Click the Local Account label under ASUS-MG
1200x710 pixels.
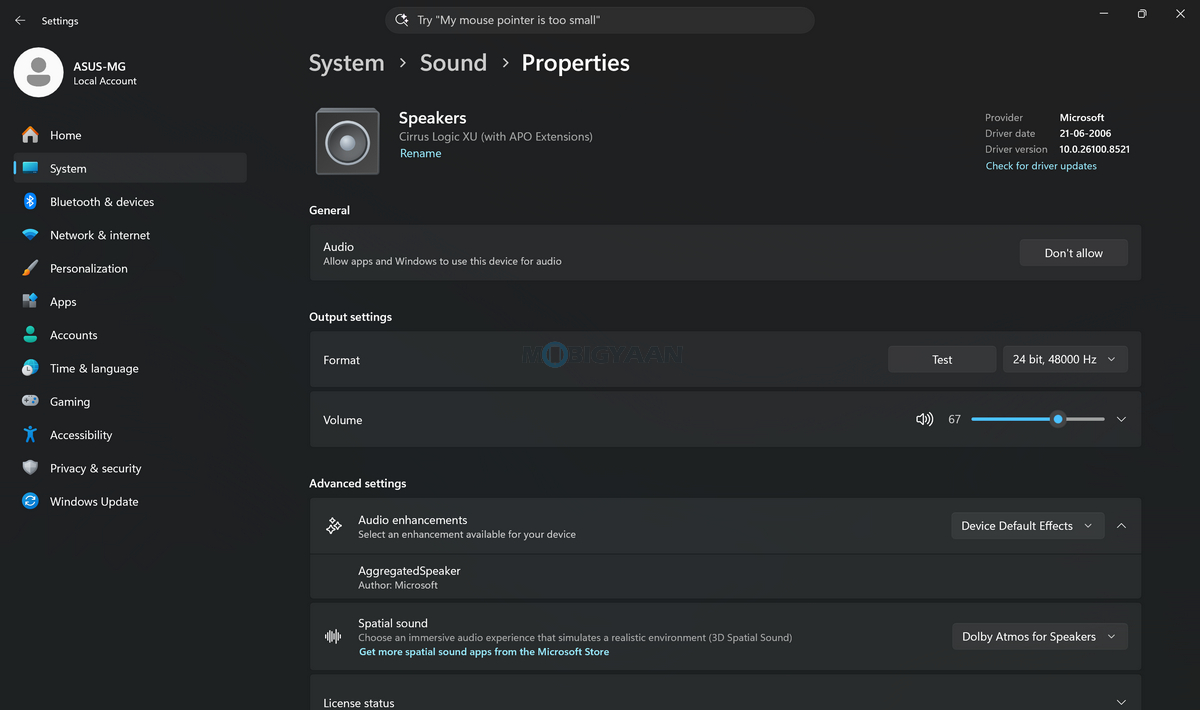point(105,81)
